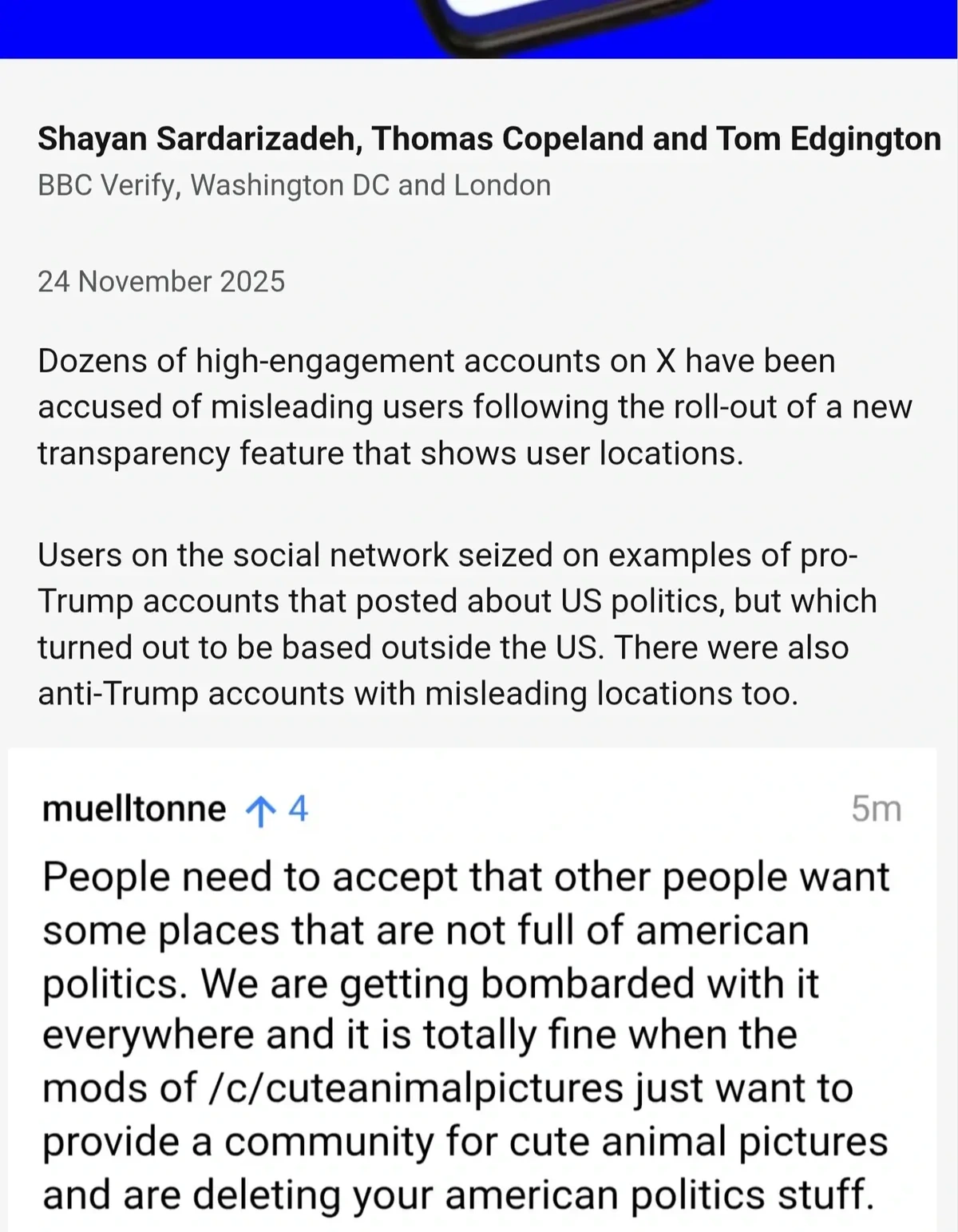Click the paragraph starting "Dozens of high-engagement"
Viewport: 958px width, 1232px height.
[x=474, y=407]
